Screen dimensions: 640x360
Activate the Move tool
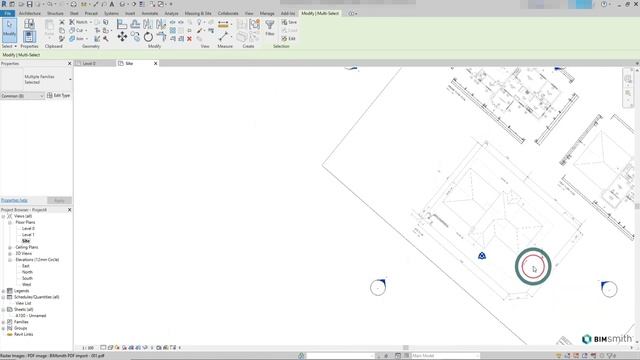point(122,37)
